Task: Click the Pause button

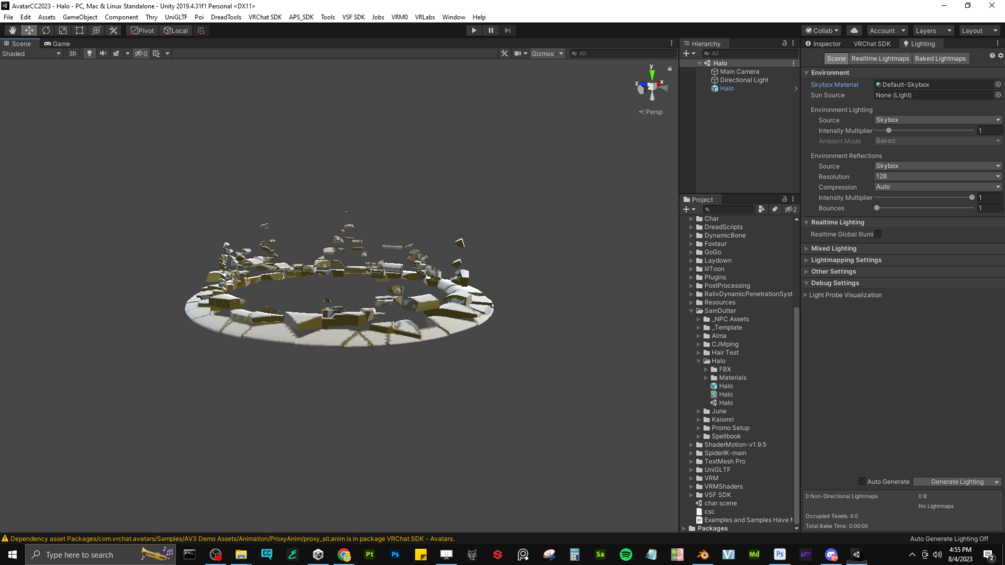Action: [490, 30]
